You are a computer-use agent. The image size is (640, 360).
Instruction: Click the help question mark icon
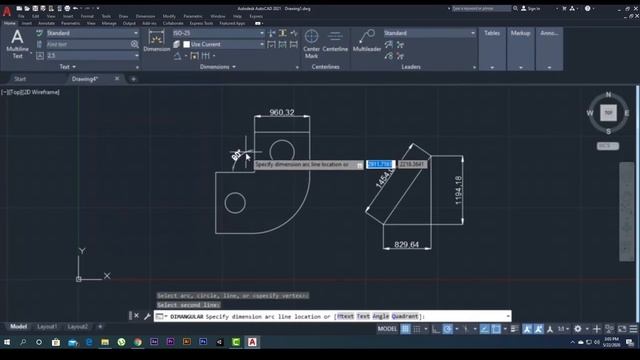coord(587,8)
